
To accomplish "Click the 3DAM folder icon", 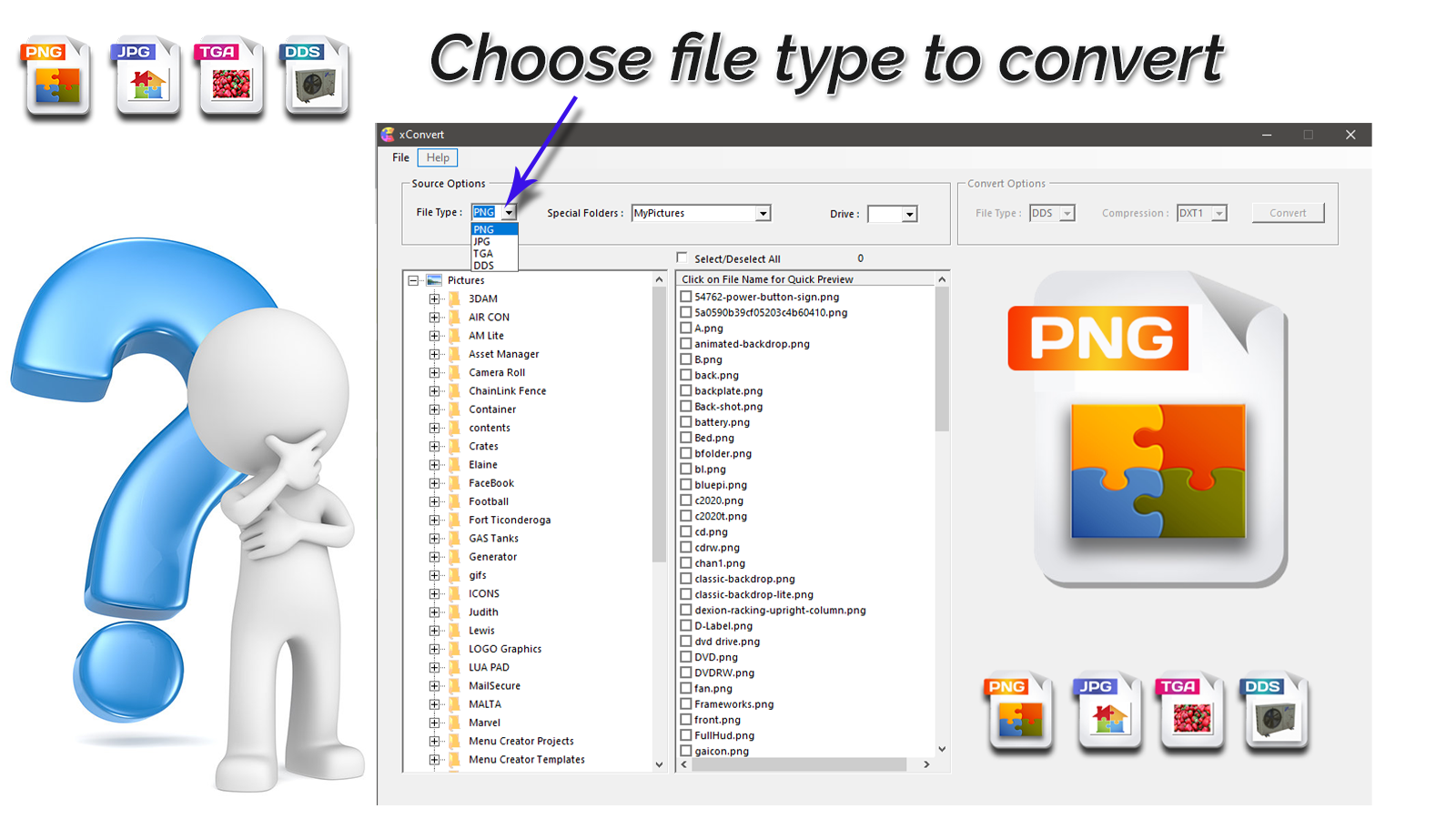I will point(455,298).
